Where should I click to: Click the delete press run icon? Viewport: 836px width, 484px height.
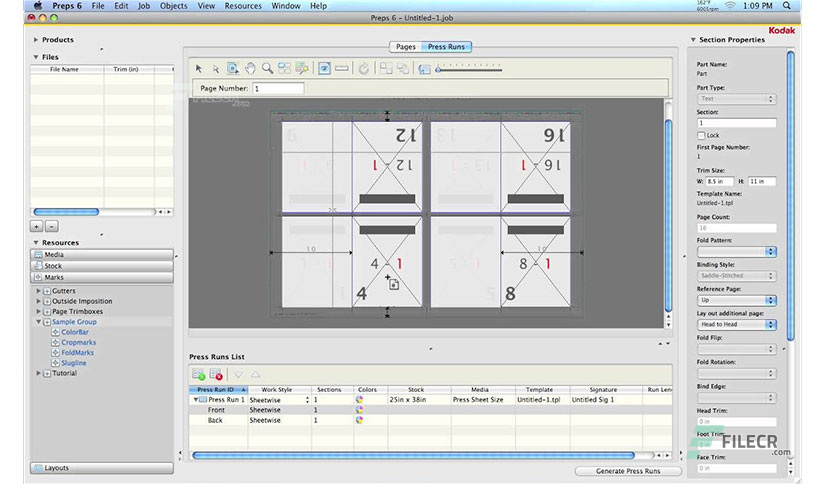(216, 373)
